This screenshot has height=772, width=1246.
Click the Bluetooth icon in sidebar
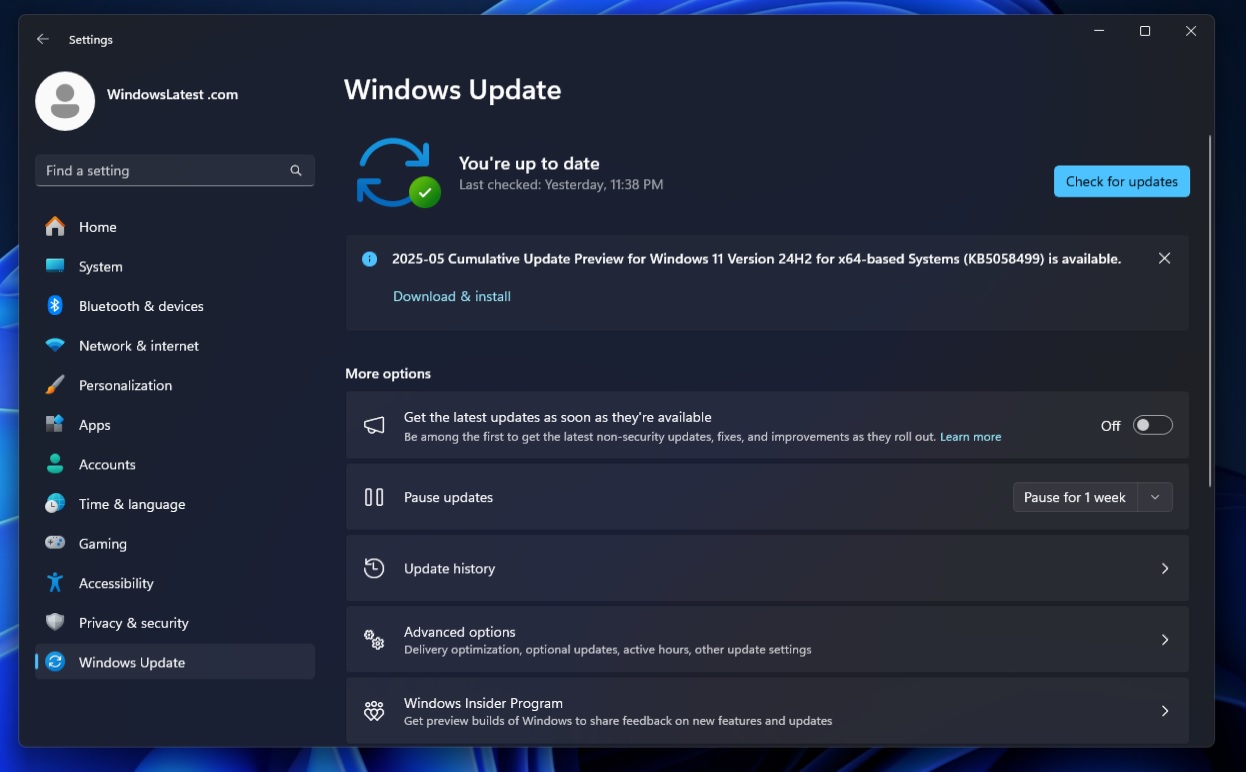(x=55, y=306)
